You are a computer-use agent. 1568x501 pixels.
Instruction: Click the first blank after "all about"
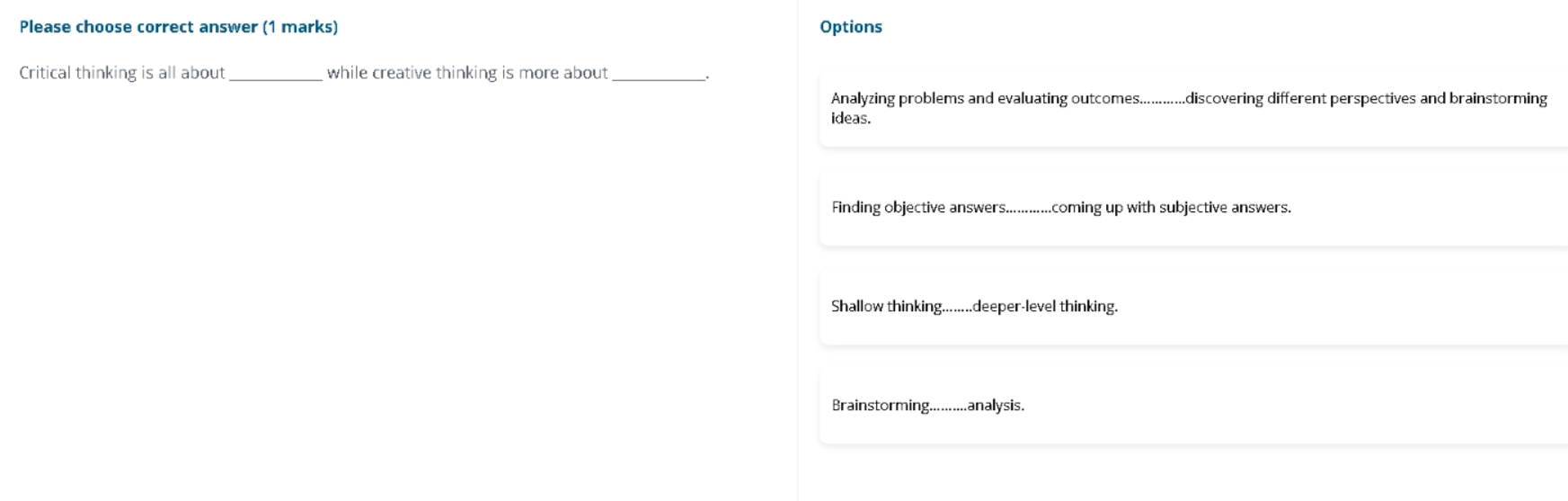[x=276, y=74]
